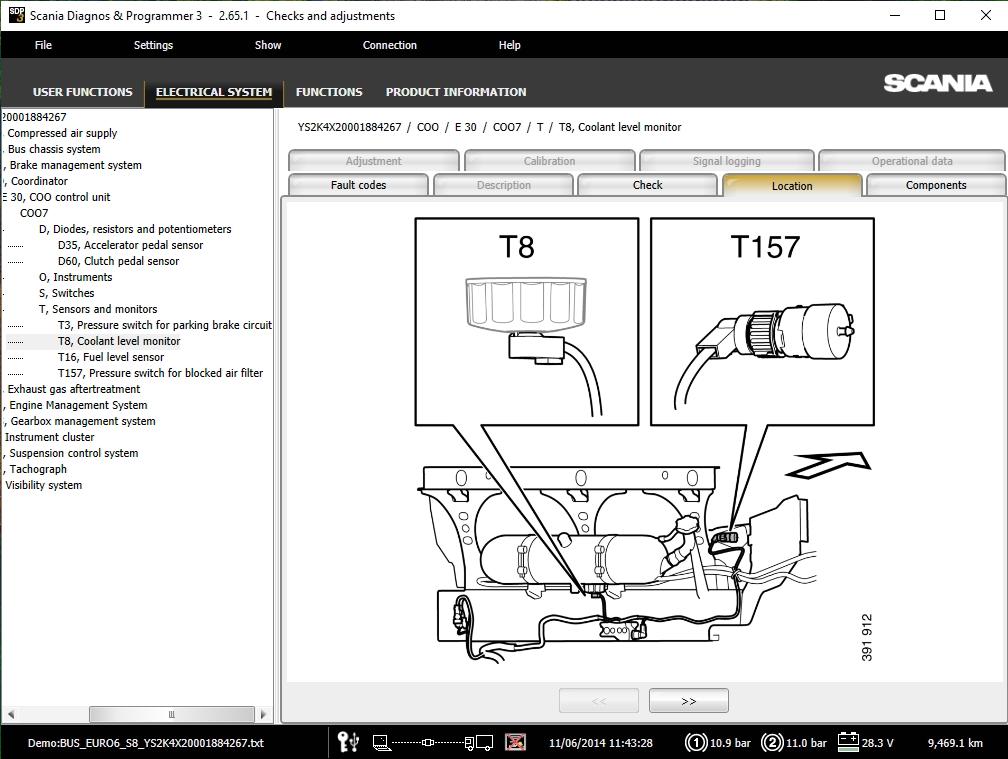Switch to the Fault codes tab
This screenshot has height=759, width=1008.
tap(358, 185)
